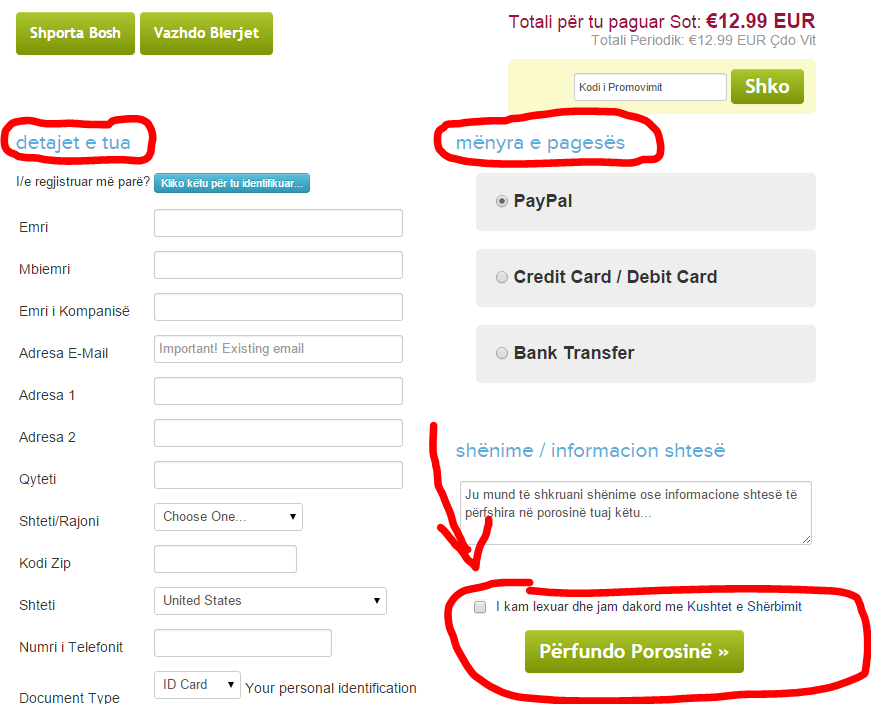
Task: Open the Shteti/Rajoni Choose One dropdown
Action: (x=228, y=517)
